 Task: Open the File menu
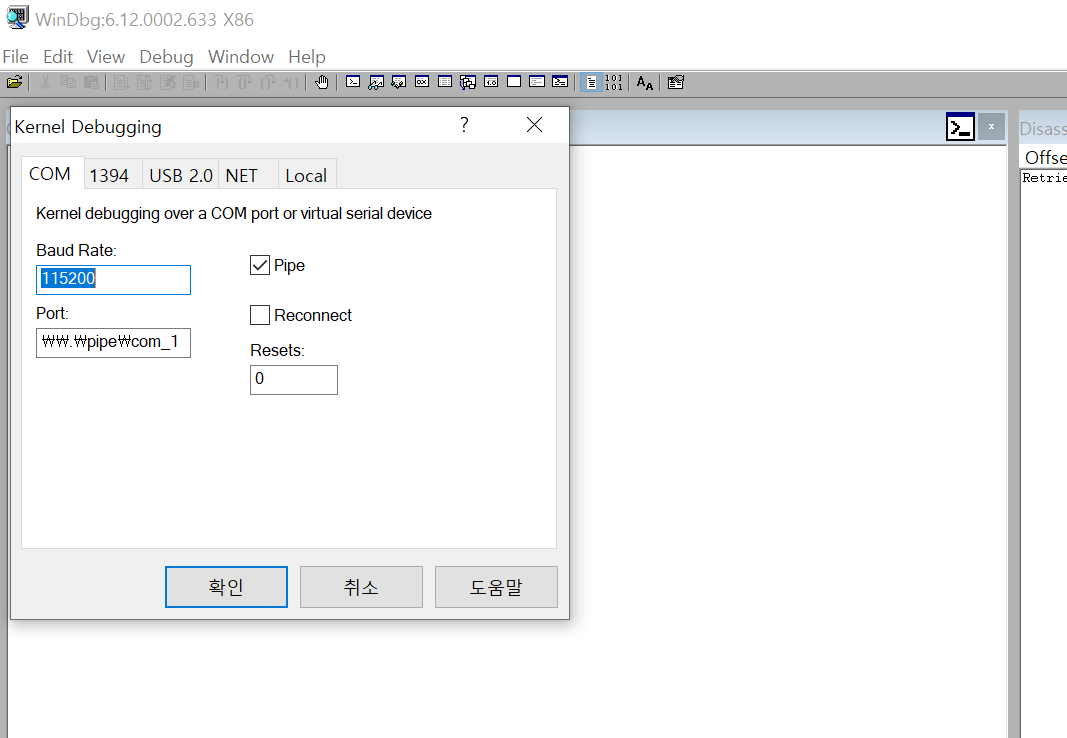(x=16, y=56)
